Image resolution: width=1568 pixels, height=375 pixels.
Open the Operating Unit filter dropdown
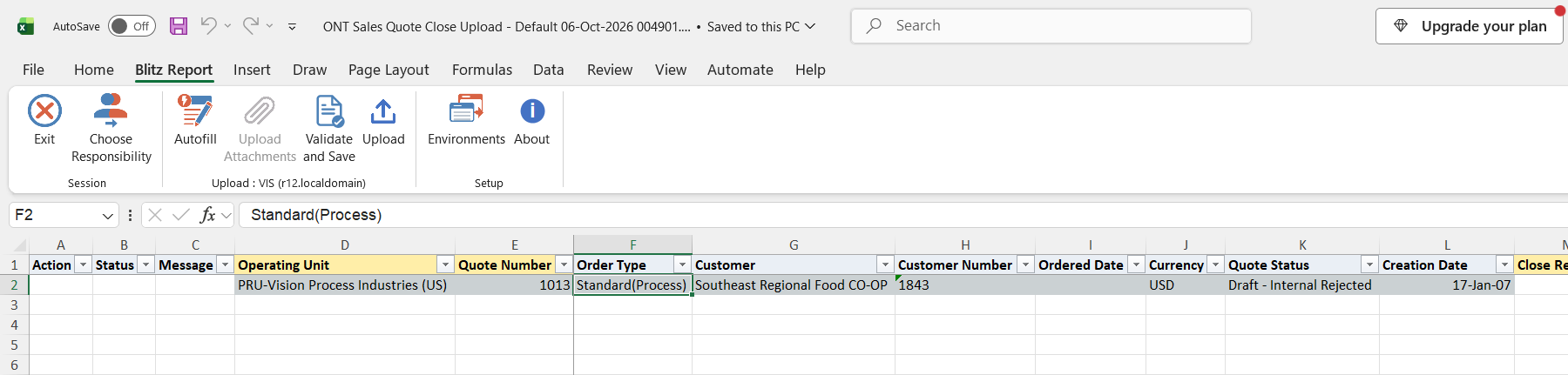[x=445, y=265]
